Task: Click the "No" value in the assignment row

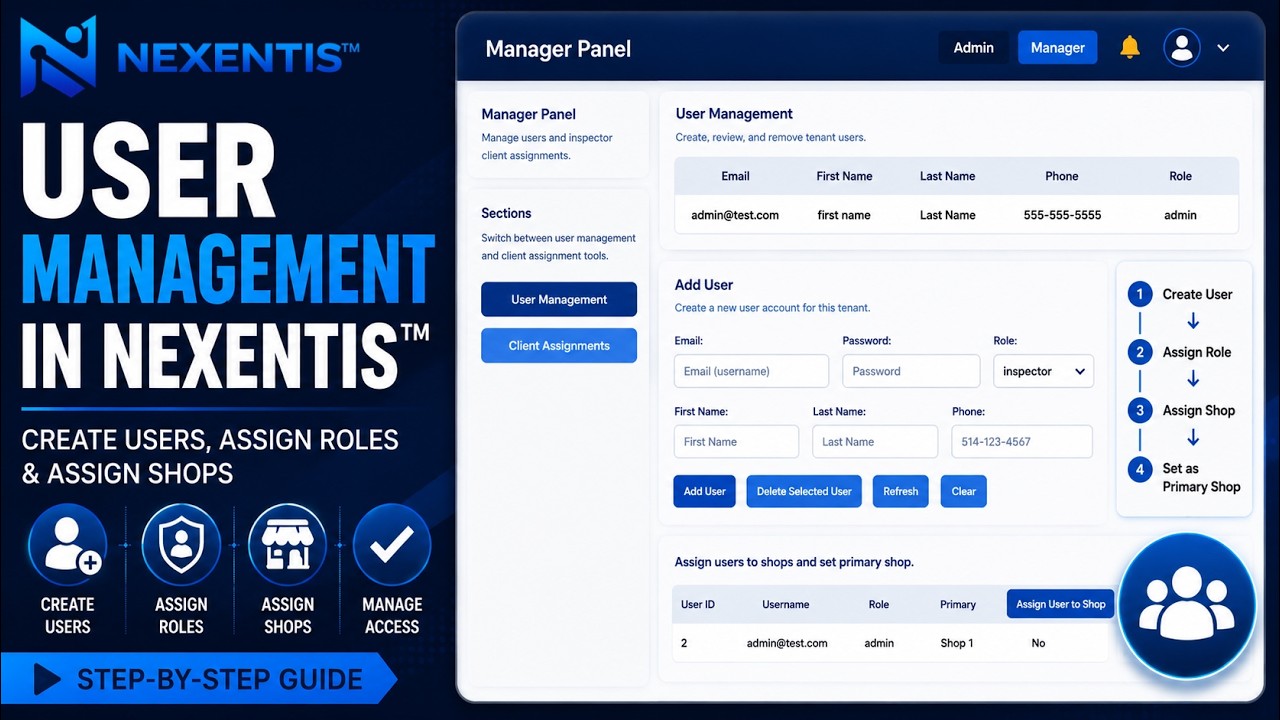Action: 1038,643
